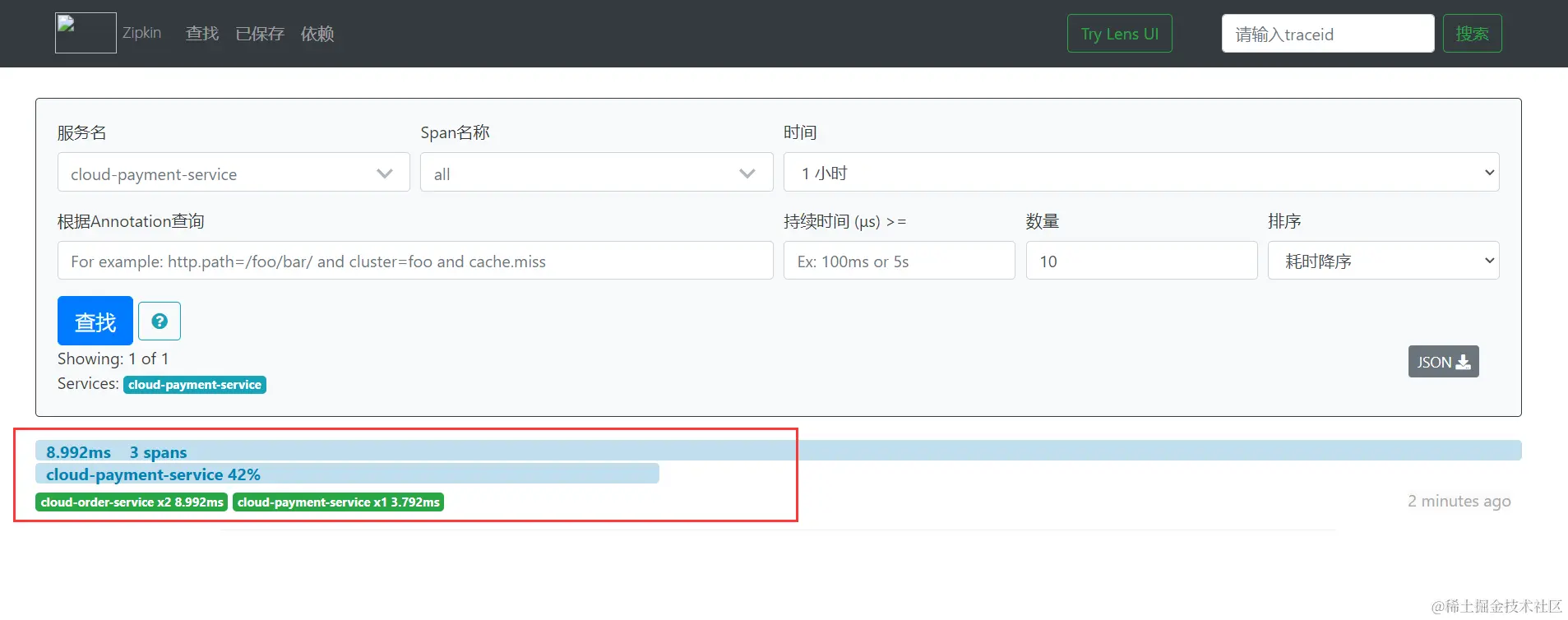Click the Try Lens UI button

tap(1120, 34)
